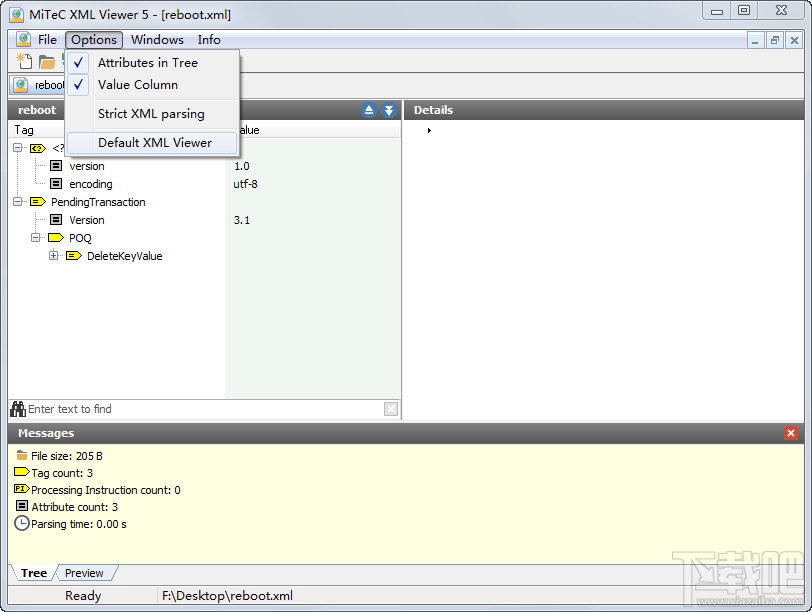Click the Enter text to find field

tap(150, 408)
